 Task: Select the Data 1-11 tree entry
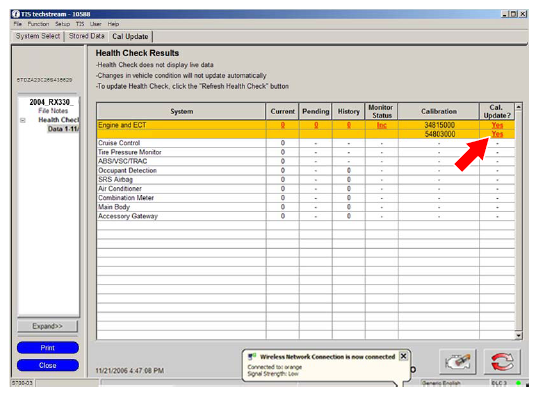(x=63, y=129)
